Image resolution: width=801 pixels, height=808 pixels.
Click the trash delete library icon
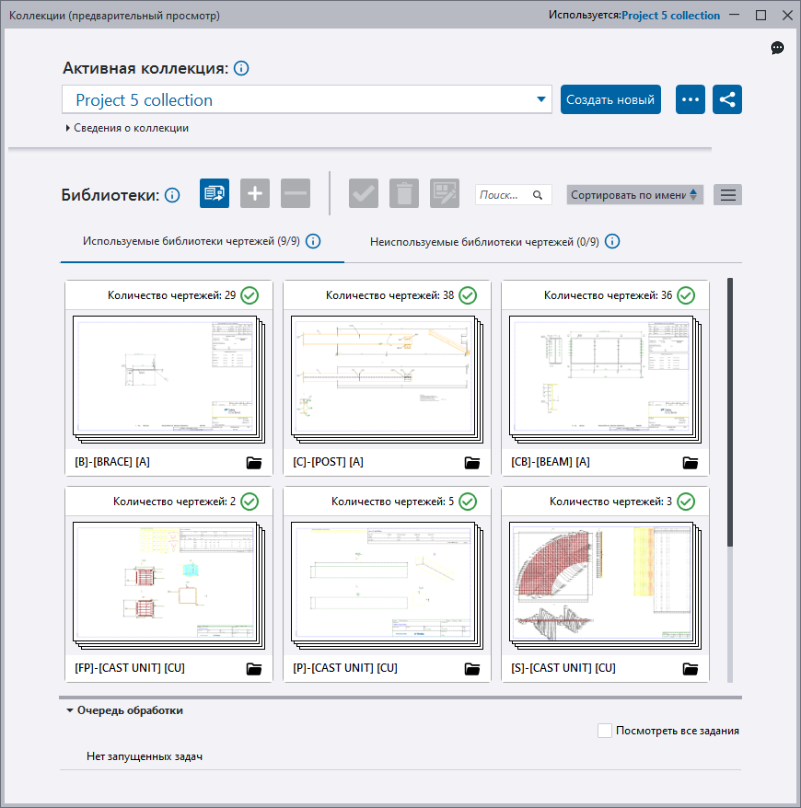pyautogui.click(x=404, y=194)
